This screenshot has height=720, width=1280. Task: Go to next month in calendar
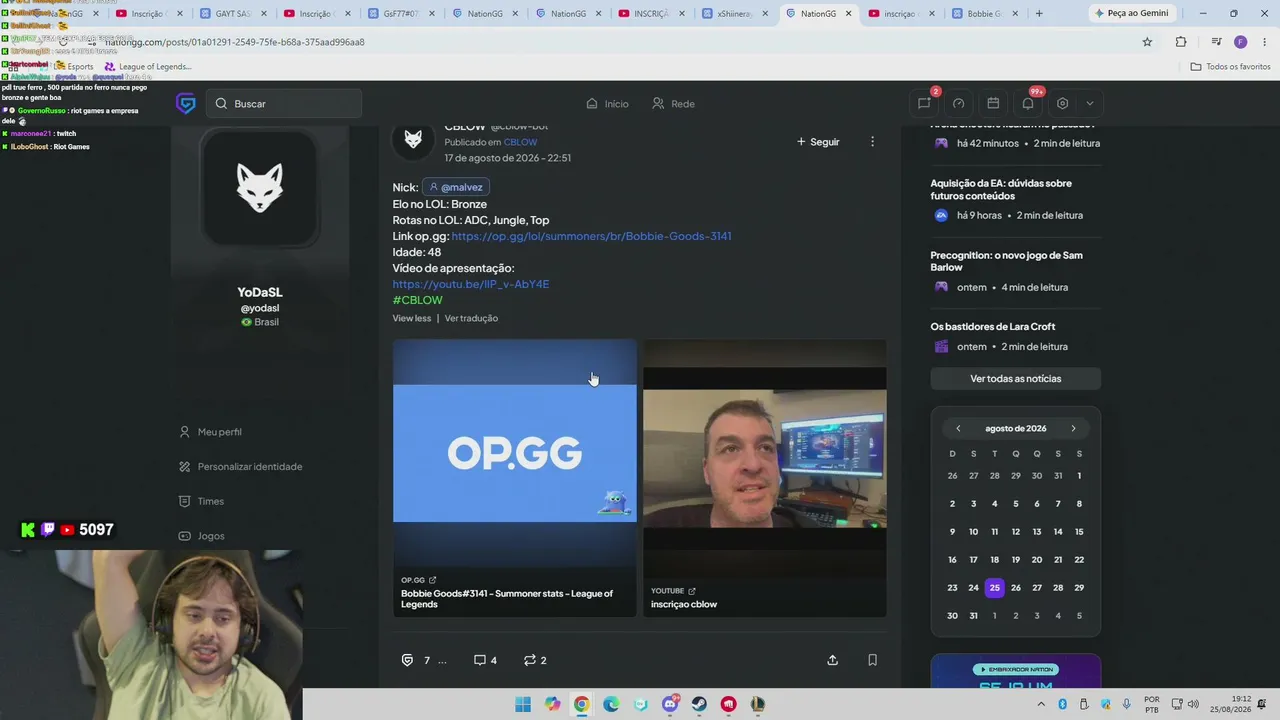click(x=1074, y=428)
